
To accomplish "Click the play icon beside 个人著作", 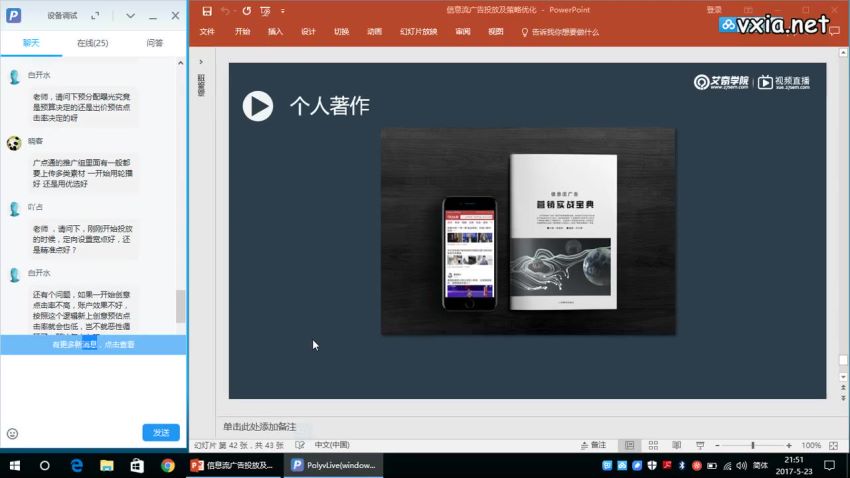I will [x=257, y=106].
